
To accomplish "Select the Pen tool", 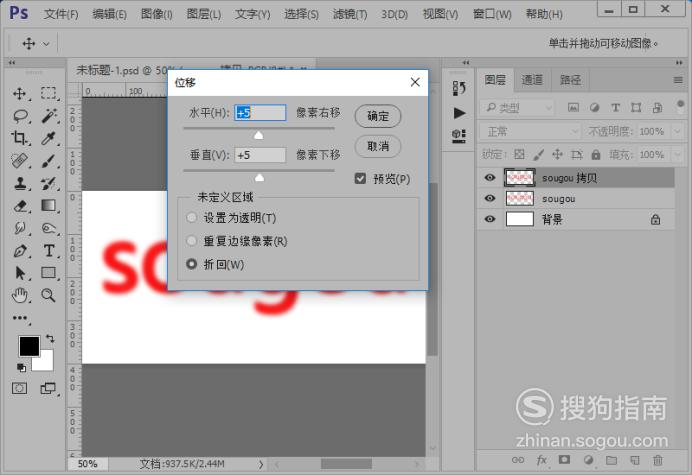I will (x=20, y=251).
